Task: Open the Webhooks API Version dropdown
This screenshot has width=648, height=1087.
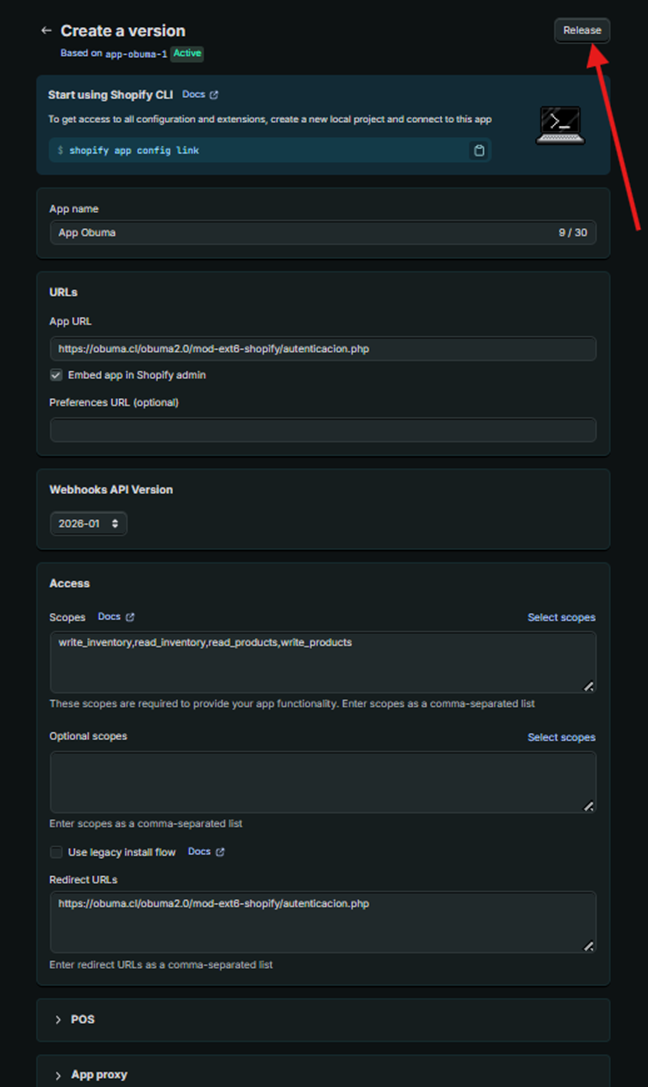Action: [88, 523]
